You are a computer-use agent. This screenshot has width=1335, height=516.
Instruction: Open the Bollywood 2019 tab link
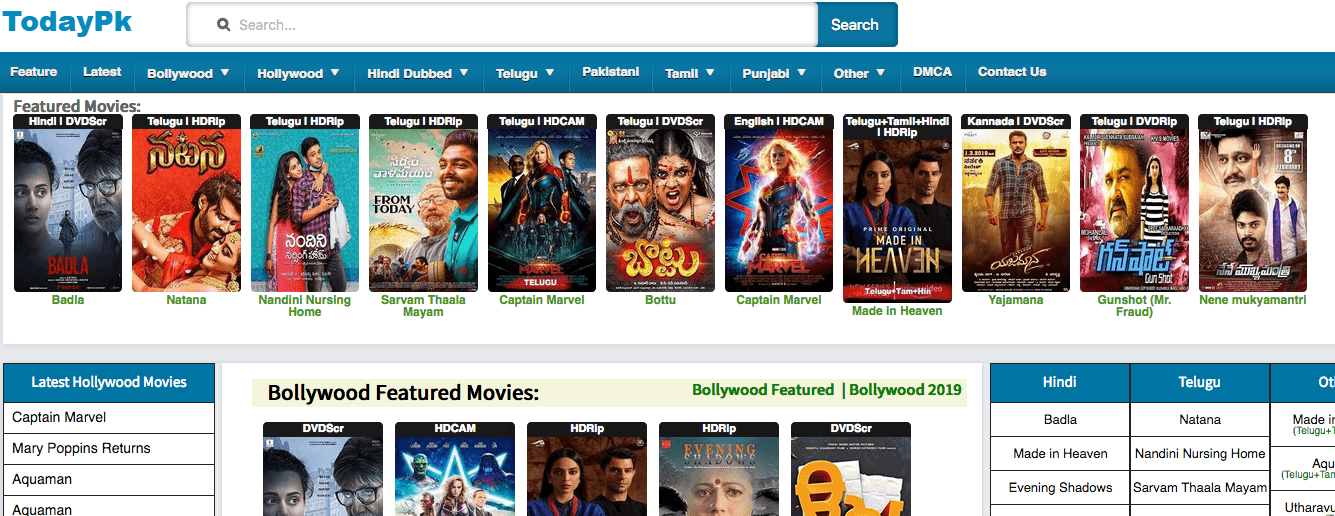pyautogui.click(x=905, y=390)
